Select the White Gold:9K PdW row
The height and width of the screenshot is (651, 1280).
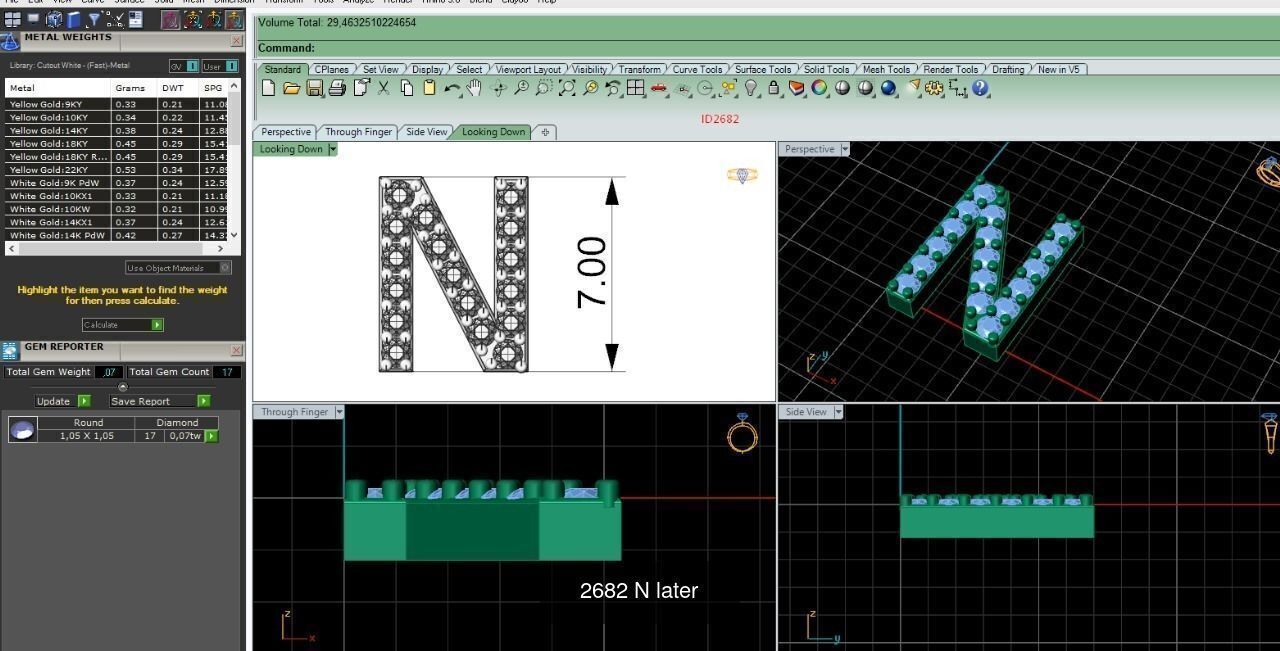tap(118, 183)
